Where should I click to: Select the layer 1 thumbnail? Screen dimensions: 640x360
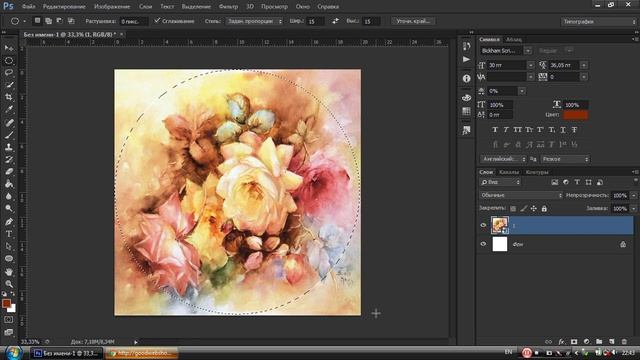[x=500, y=225]
